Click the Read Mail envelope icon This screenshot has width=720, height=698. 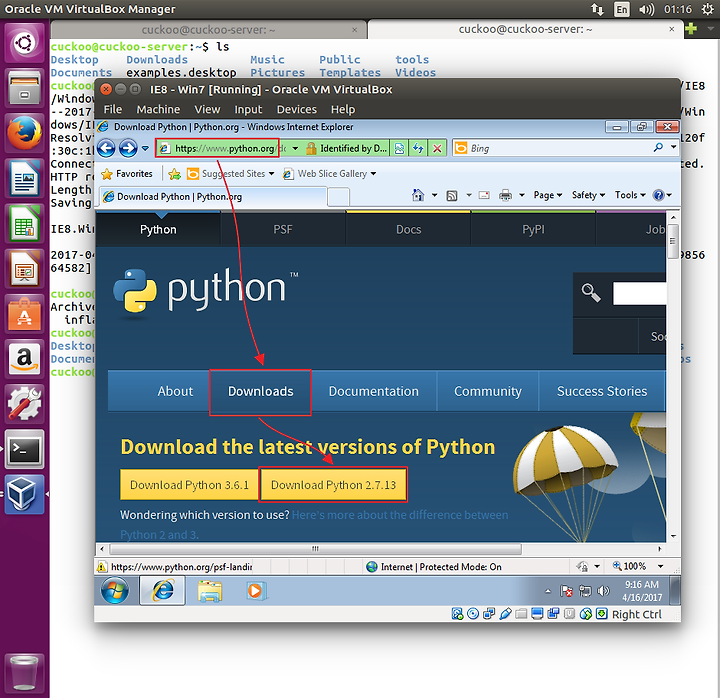pyautogui.click(x=484, y=195)
